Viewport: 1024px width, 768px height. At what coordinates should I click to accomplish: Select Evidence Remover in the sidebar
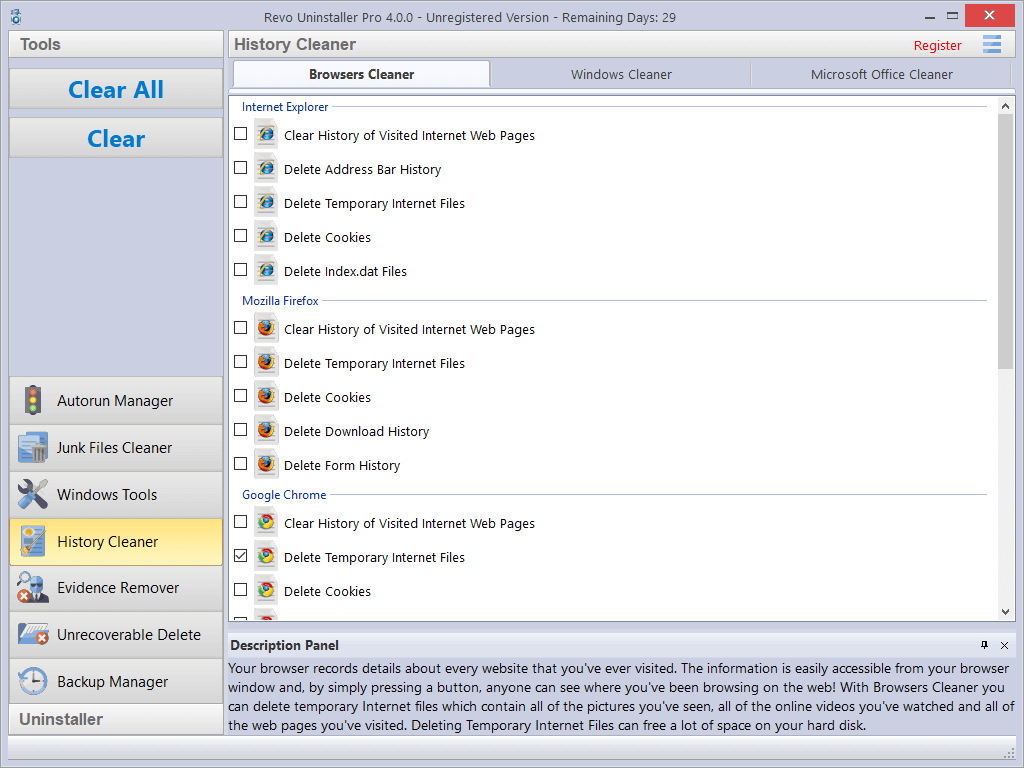pyautogui.click(x=116, y=588)
